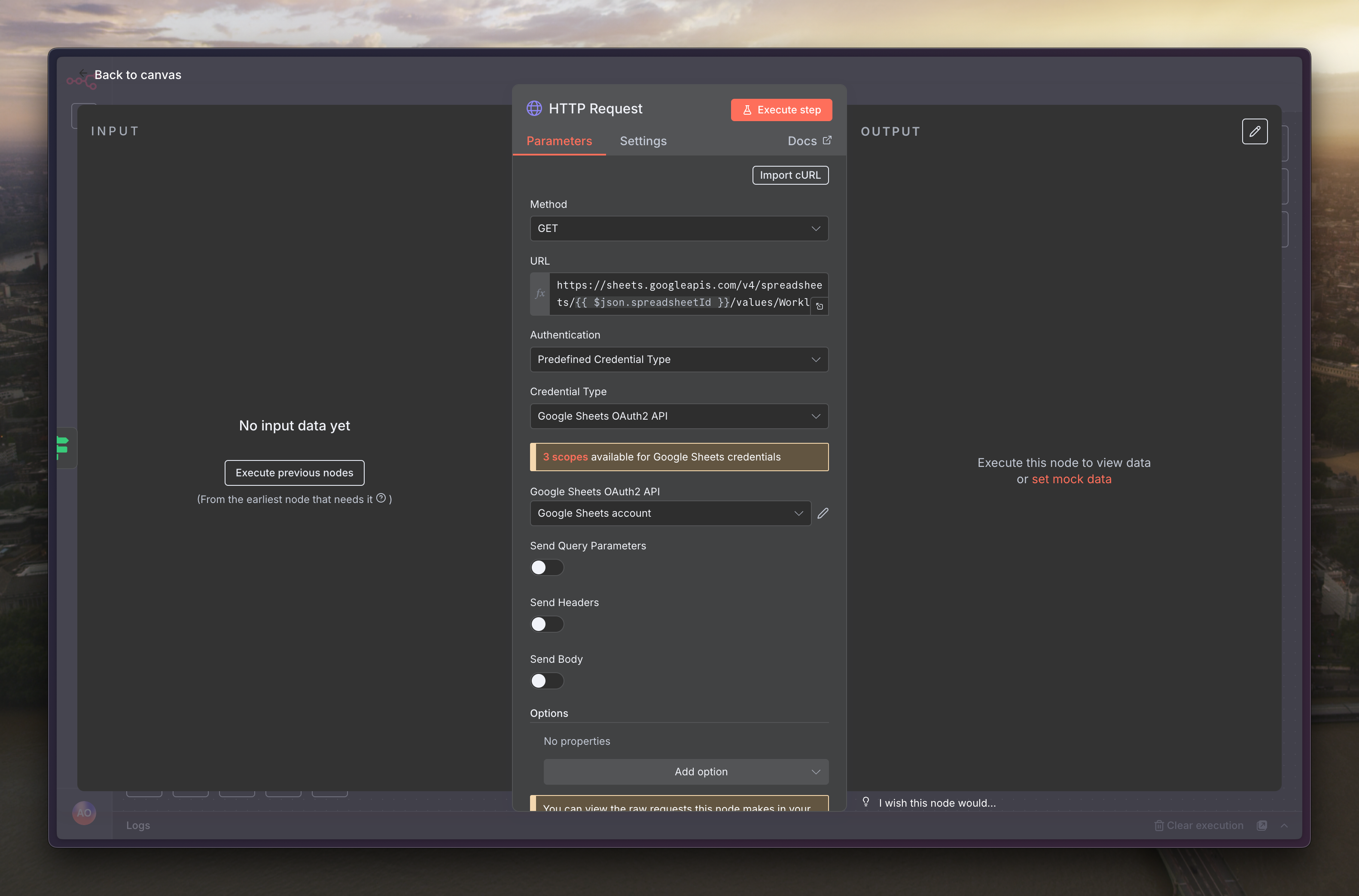Click the credential edit pencil icon
This screenshot has height=896, width=1359.
[822, 513]
